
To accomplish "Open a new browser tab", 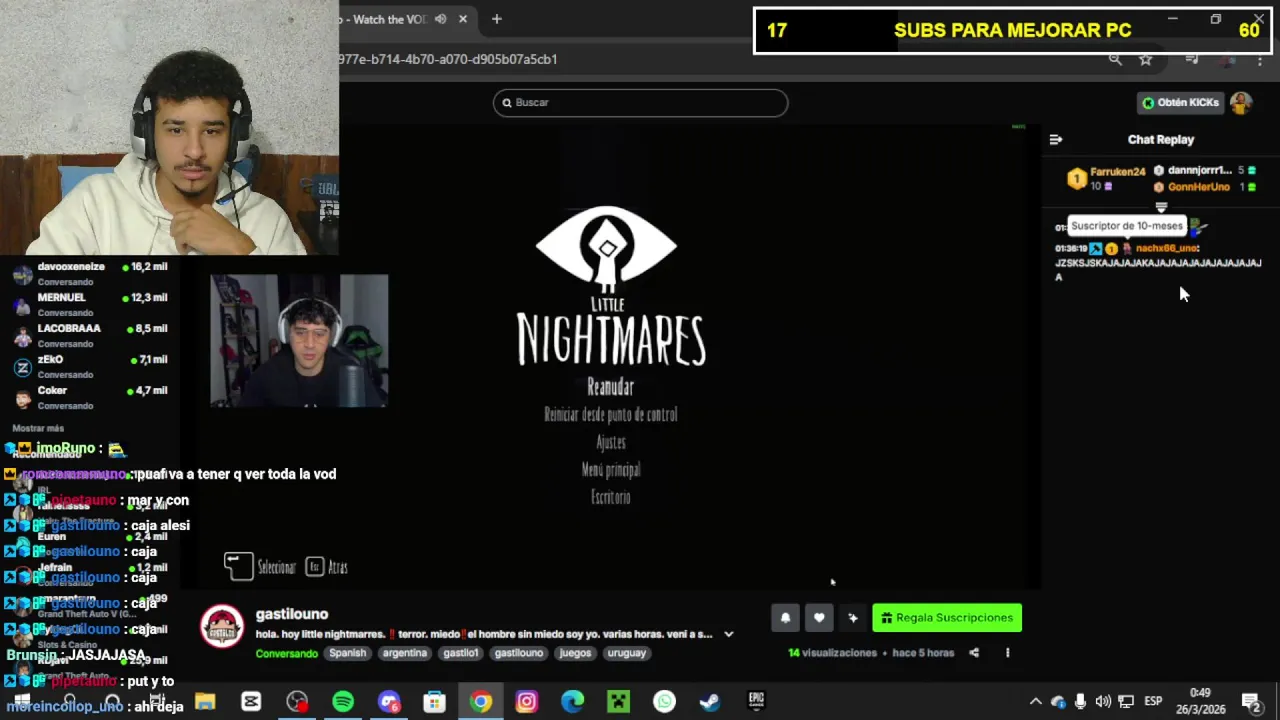I will 496,19.
